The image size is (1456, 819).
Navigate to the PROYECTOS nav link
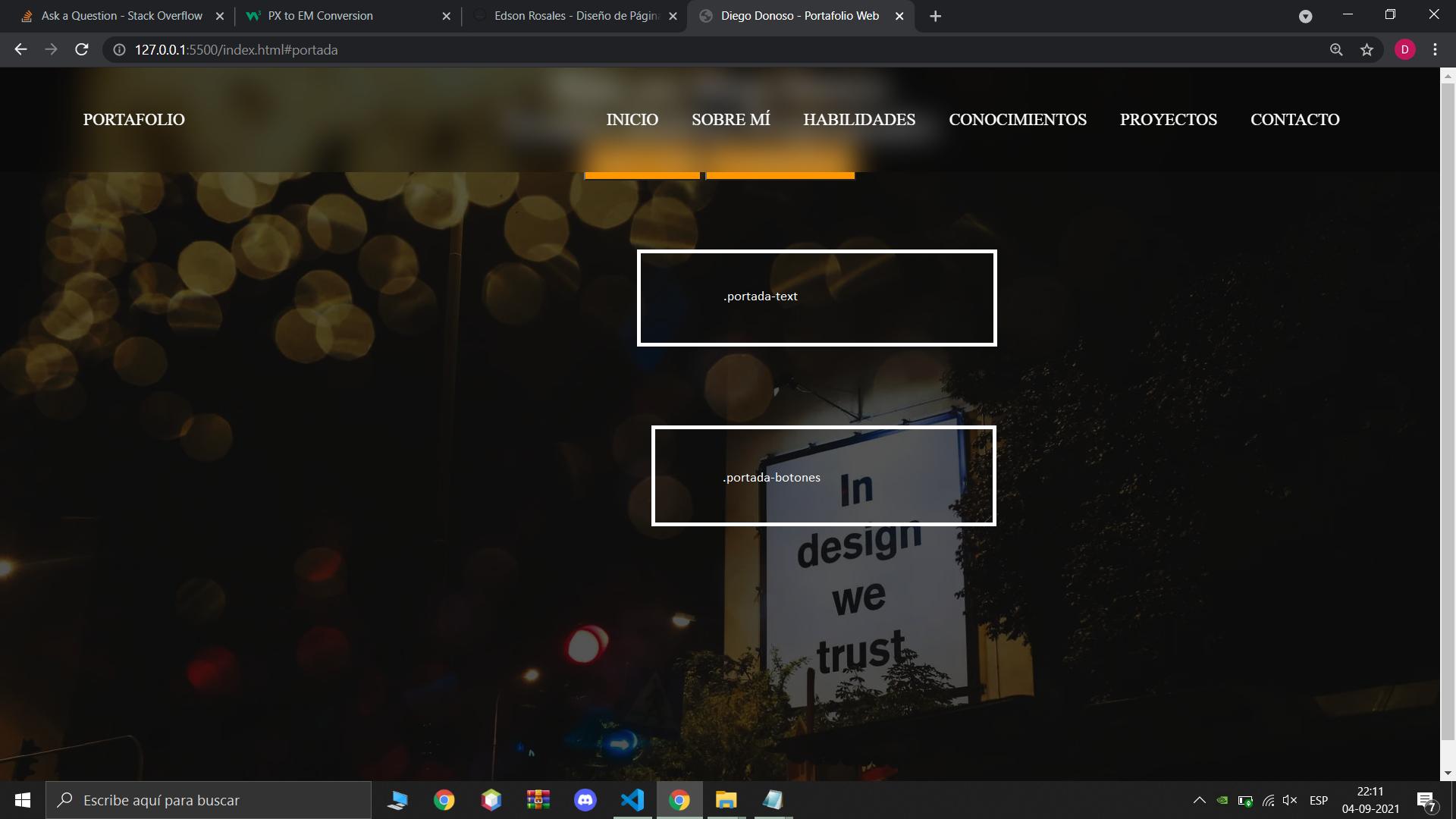(1168, 120)
